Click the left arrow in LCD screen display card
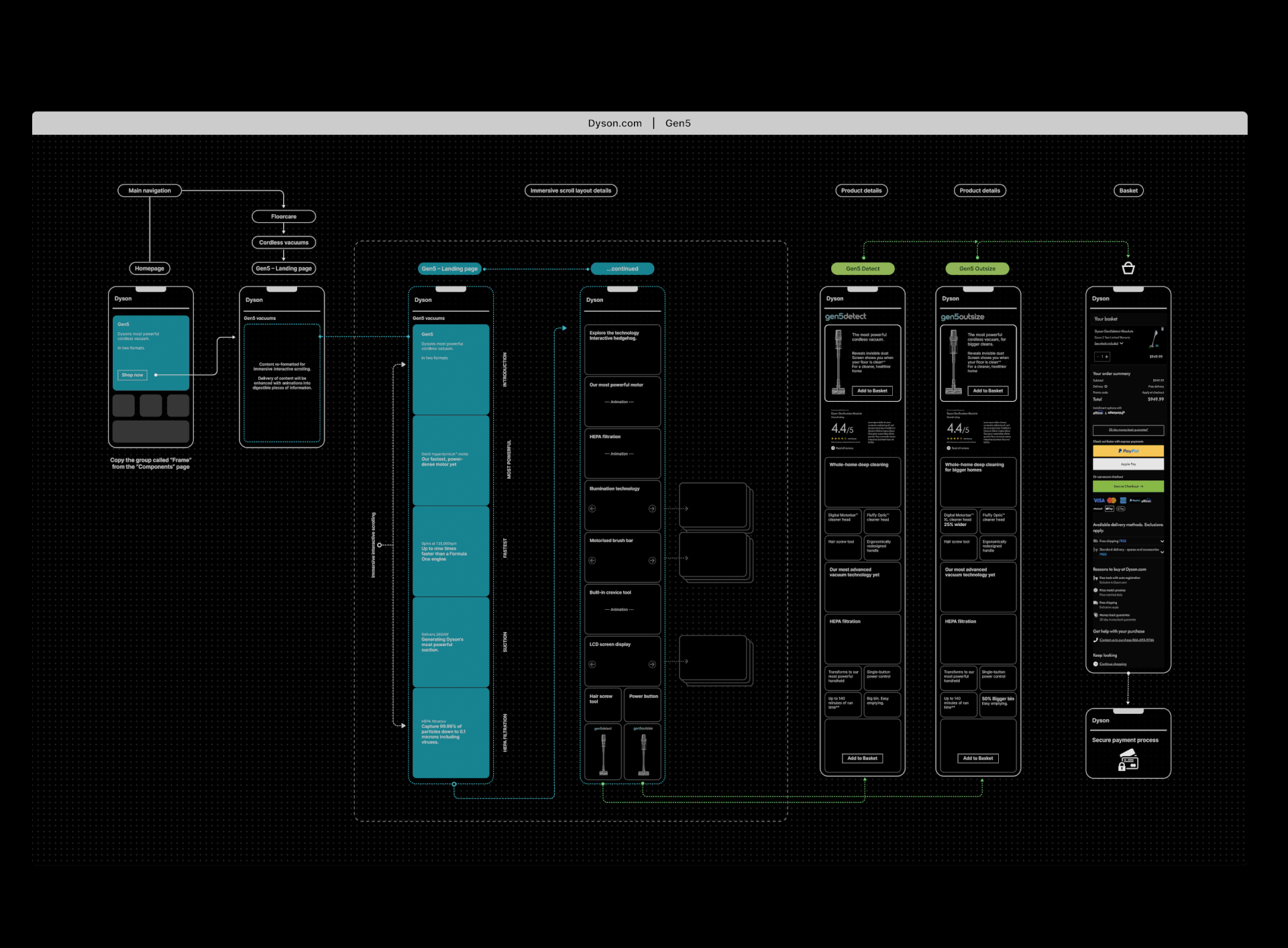This screenshot has height=948, width=1288. point(592,664)
